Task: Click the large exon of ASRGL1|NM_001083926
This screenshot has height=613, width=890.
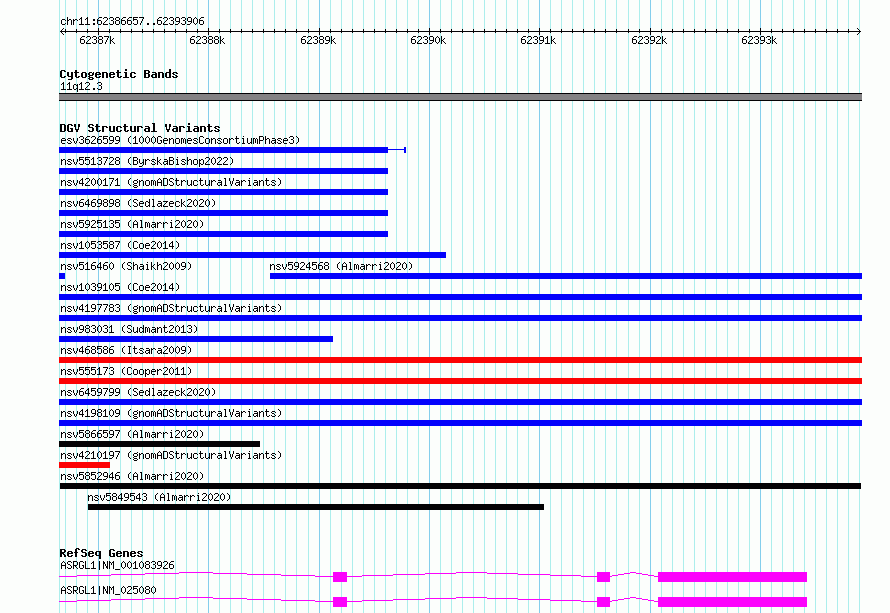Action: point(732,577)
